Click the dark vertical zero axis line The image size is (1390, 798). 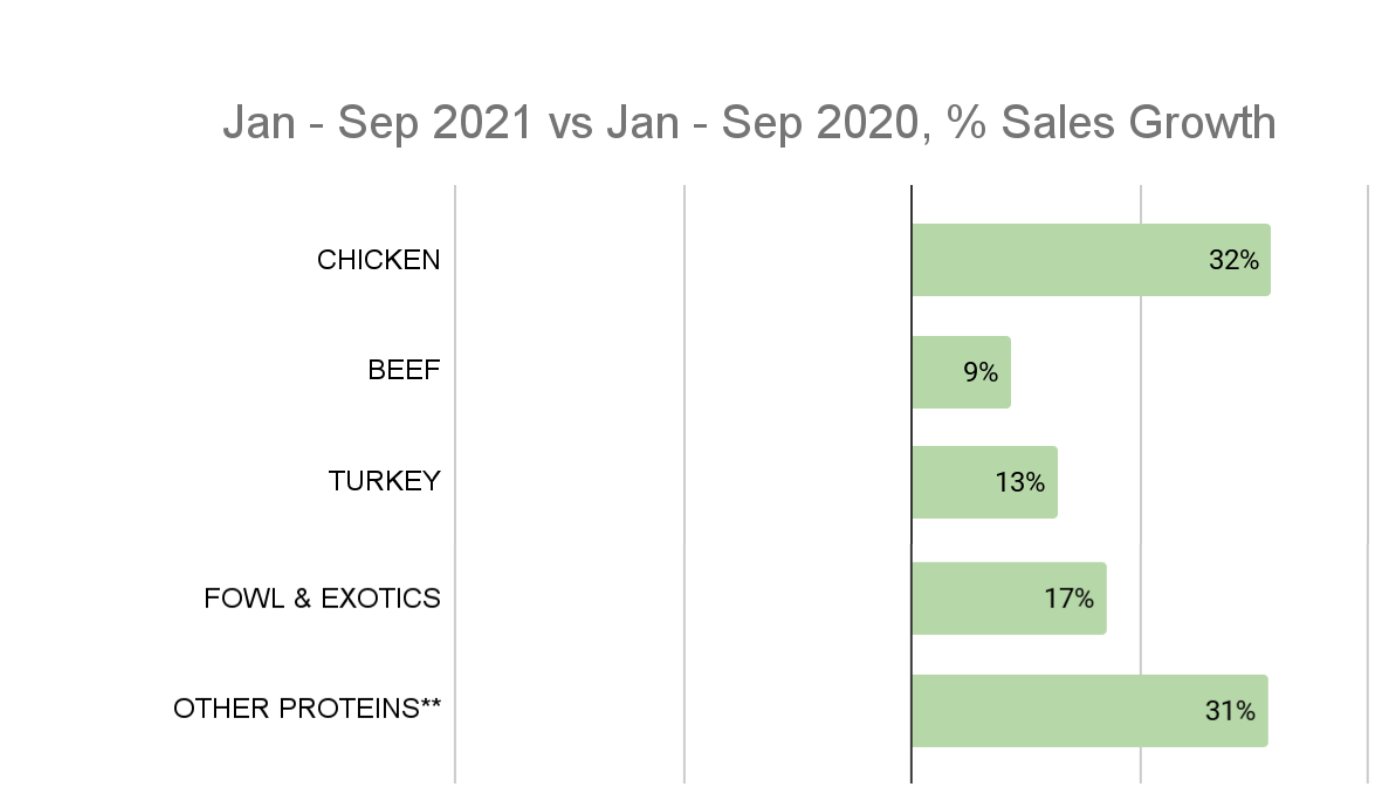[x=911, y=540]
